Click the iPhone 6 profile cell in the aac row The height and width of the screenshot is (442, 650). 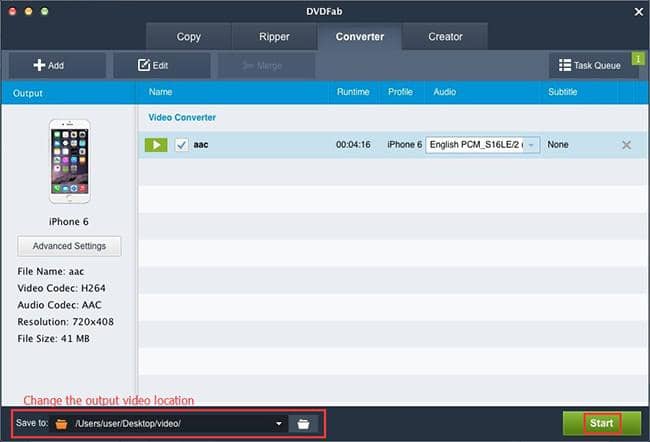click(405, 145)
